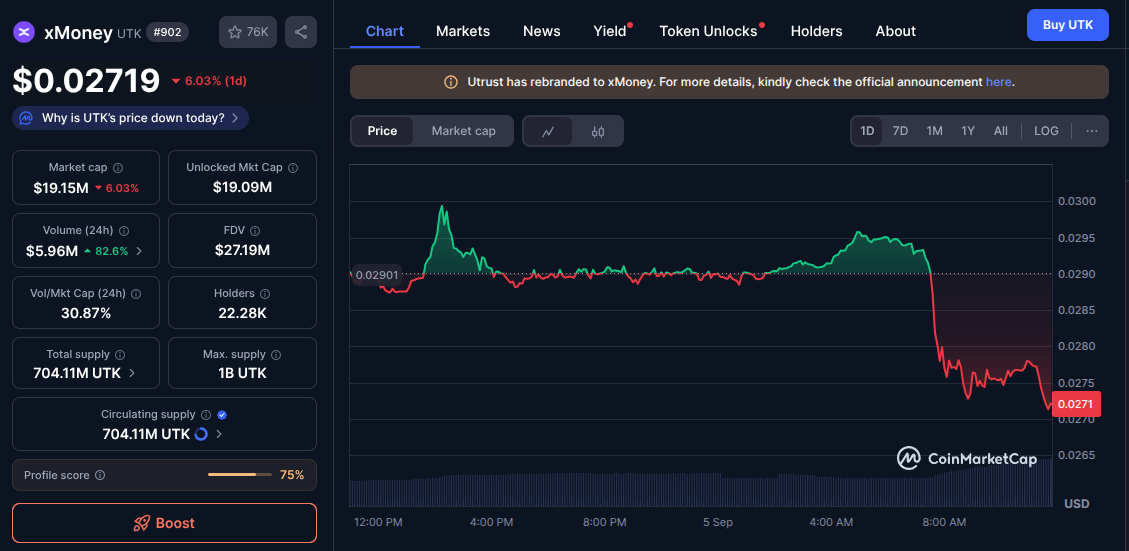Viewport: 1129px width, 551px height.
Task: Expand Volume (24h) details chevron
Action: click(x=139, y=251)
